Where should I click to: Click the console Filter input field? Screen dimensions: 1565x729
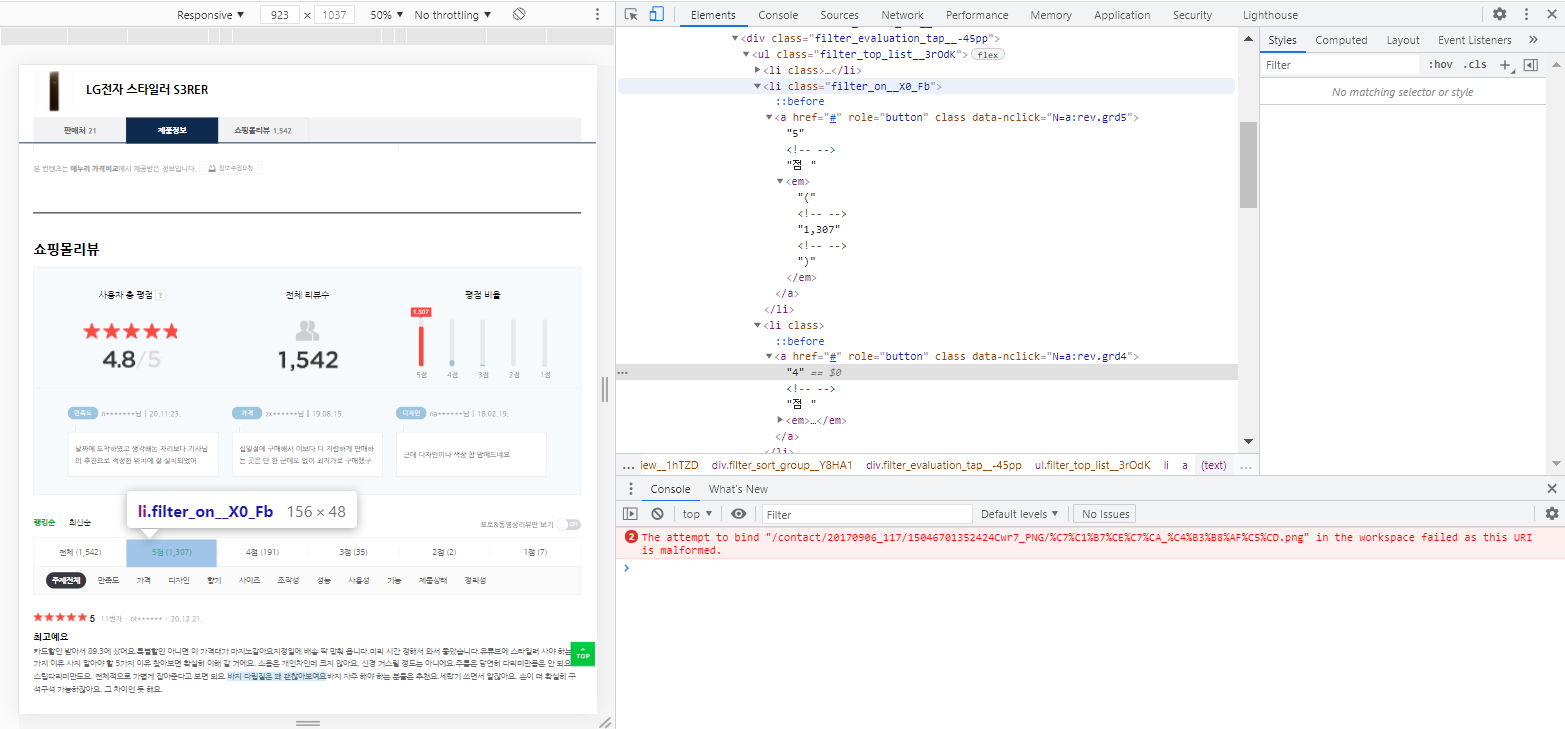tap(867, 514)
